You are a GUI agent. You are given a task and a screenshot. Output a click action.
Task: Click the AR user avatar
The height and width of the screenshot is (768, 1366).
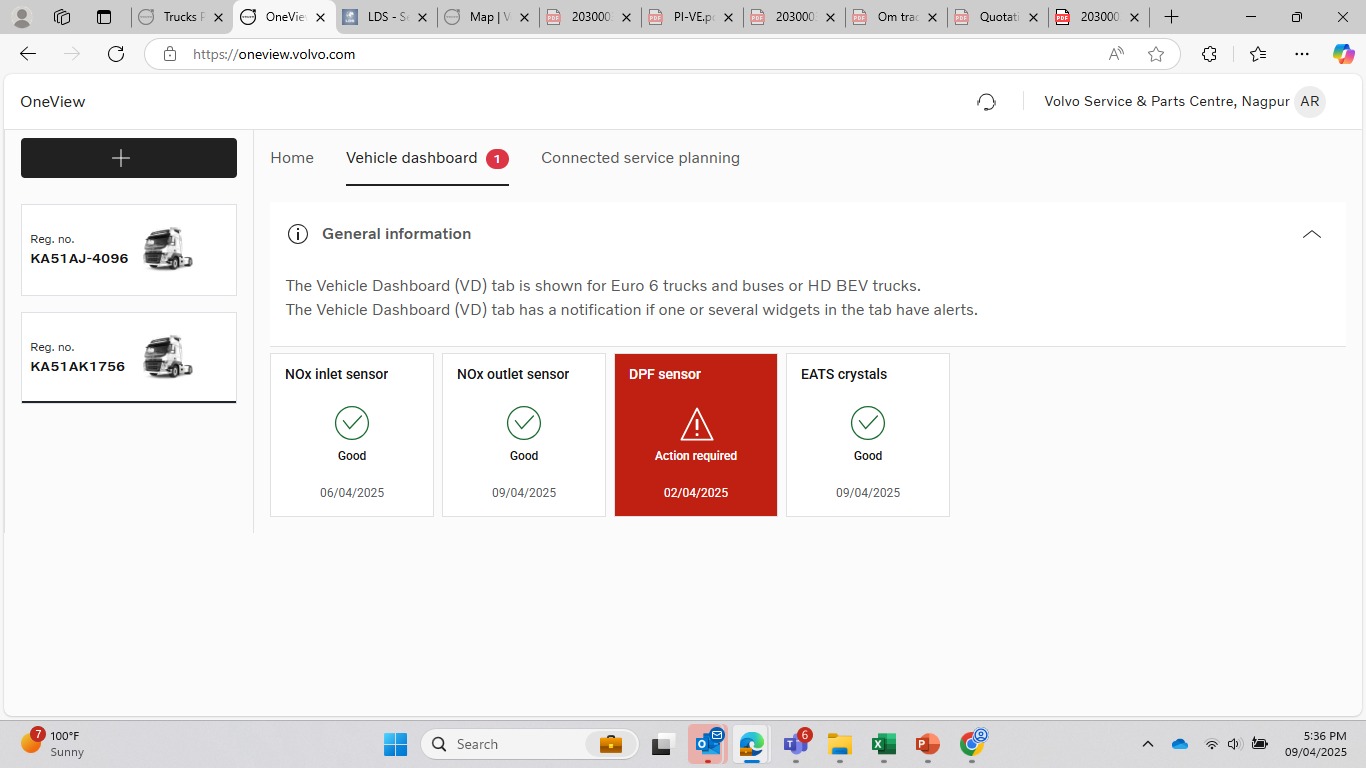[1309, 102]
